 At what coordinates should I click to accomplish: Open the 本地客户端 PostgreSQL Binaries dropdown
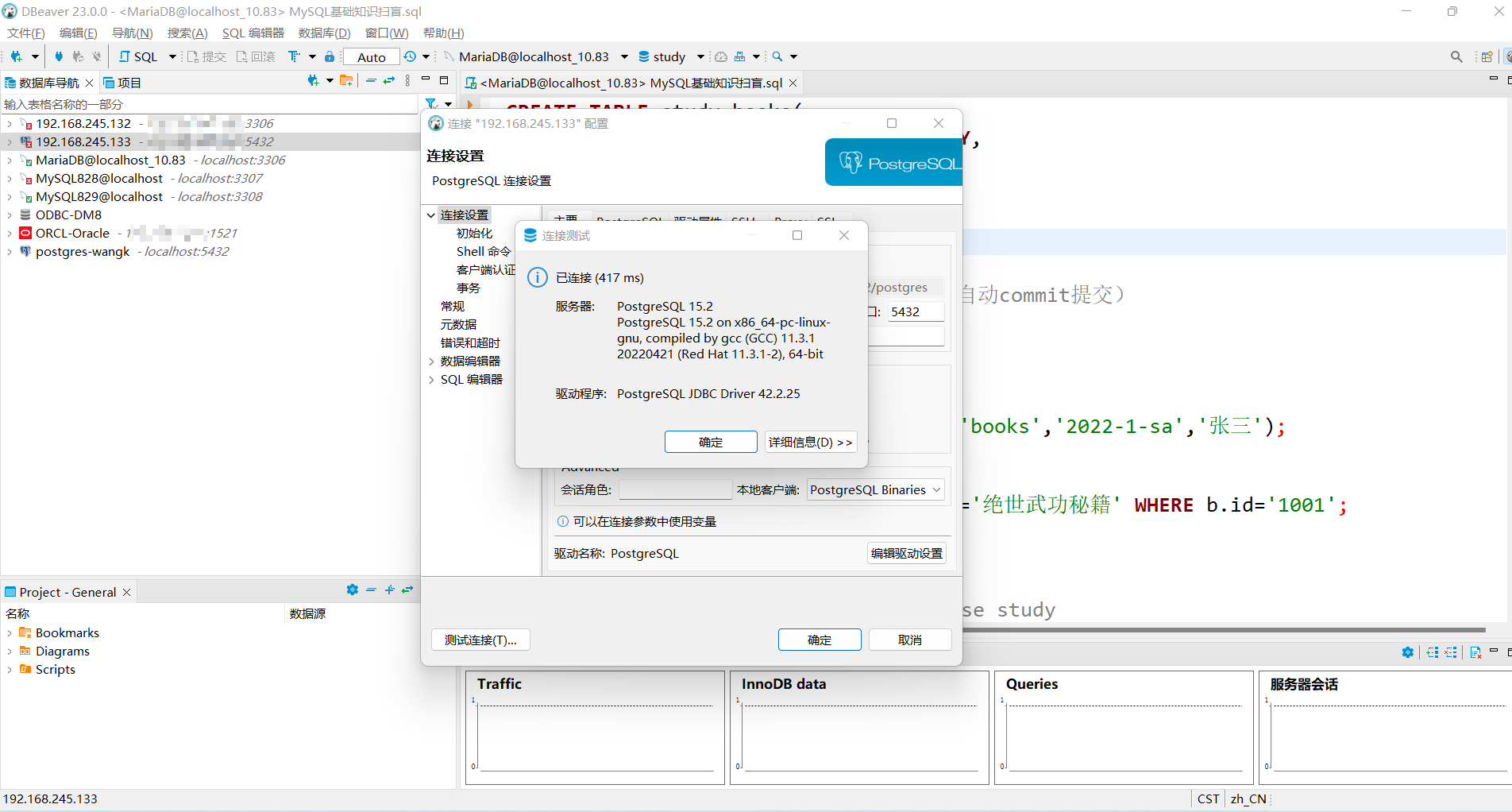click(x=875, y=489)
